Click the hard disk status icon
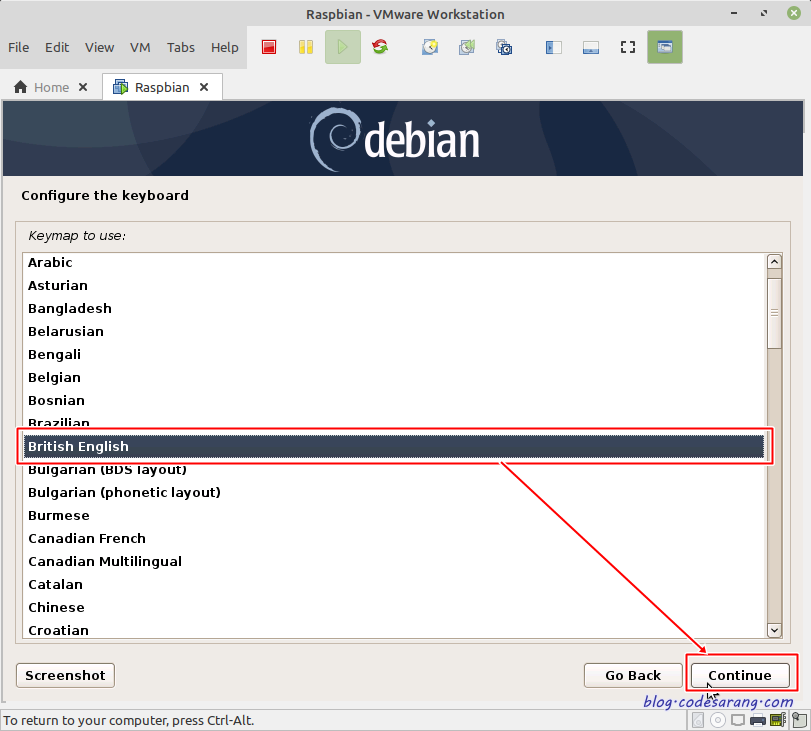Viewport: 811px width, 731px height. pyautogui.click(x=698, y=720)
